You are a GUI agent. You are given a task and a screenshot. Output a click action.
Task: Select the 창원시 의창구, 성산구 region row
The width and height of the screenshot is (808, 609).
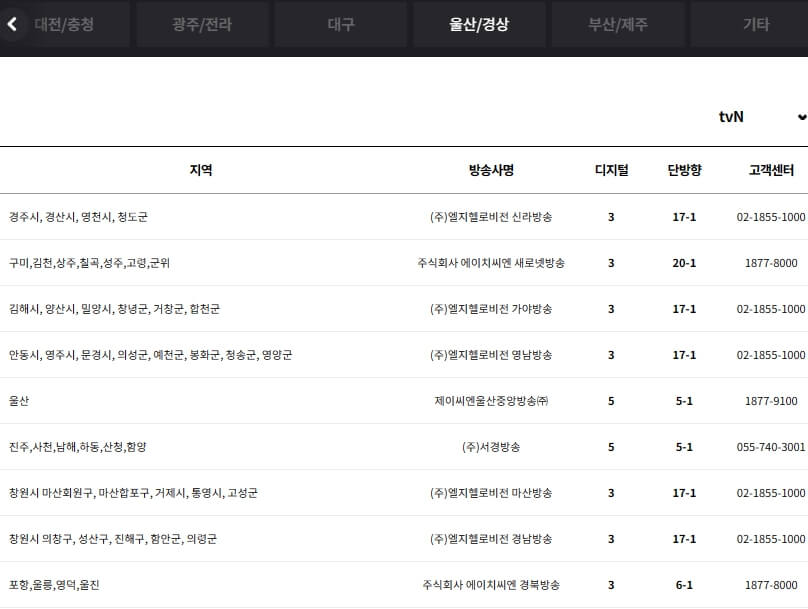404,539
